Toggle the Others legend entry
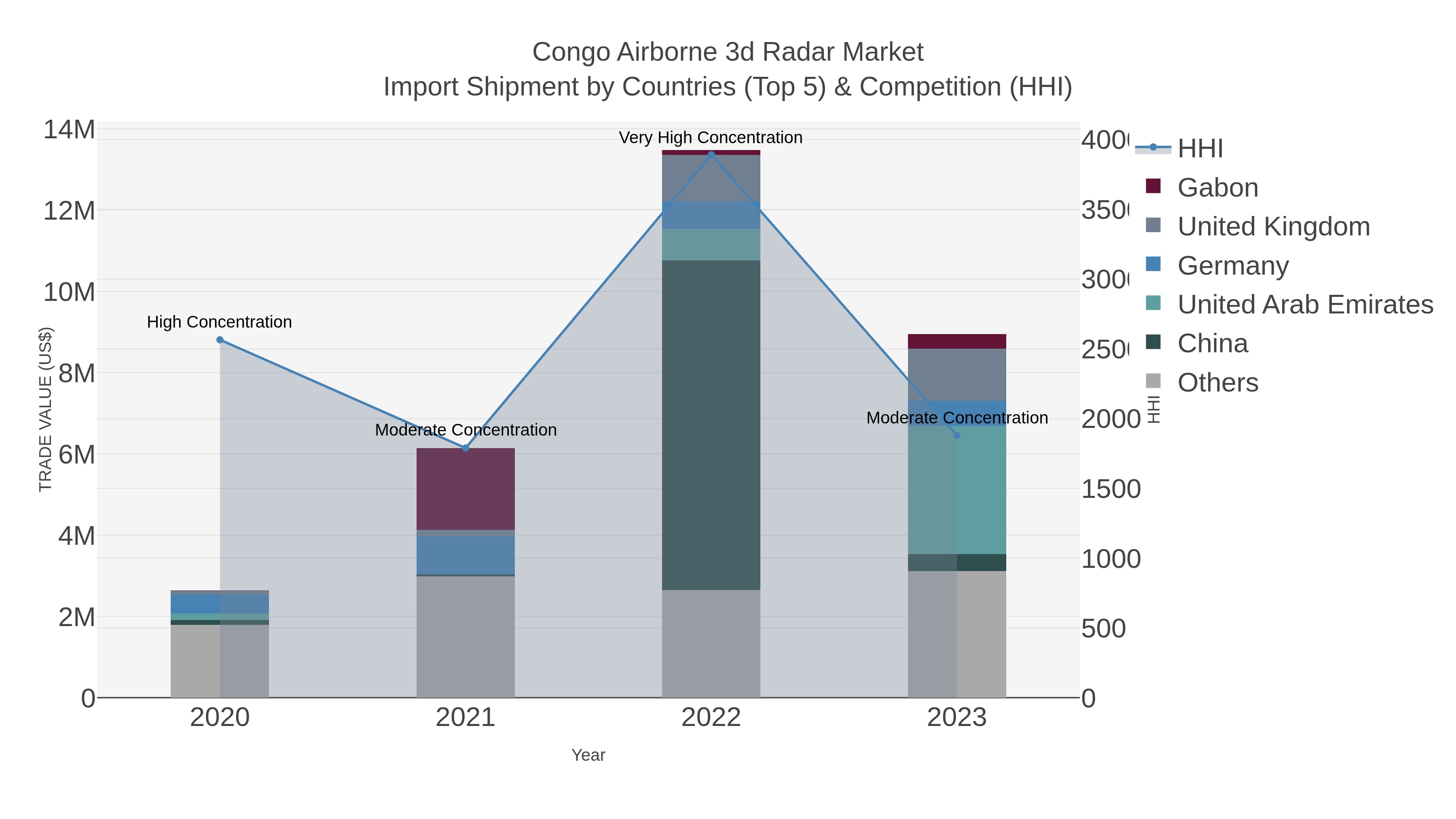1456x819 pixels. (1202, 382)
